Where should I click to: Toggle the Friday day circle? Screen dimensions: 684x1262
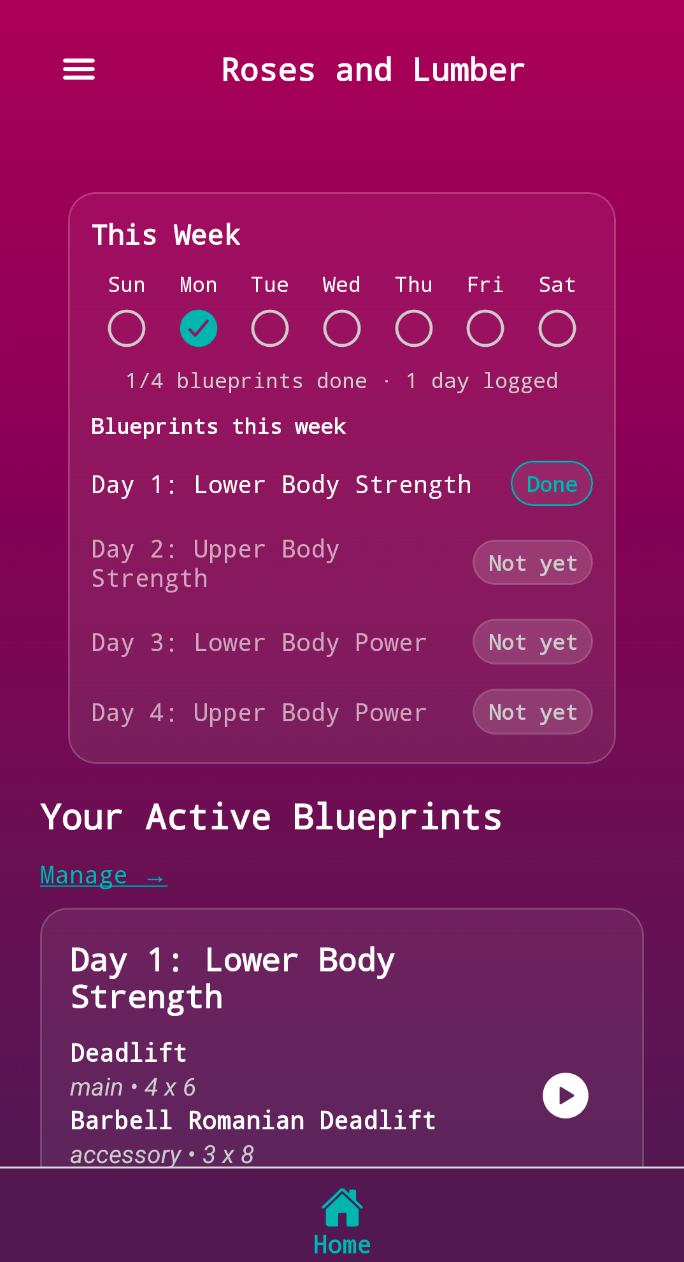pyautogui.click(x=486, y=328)
